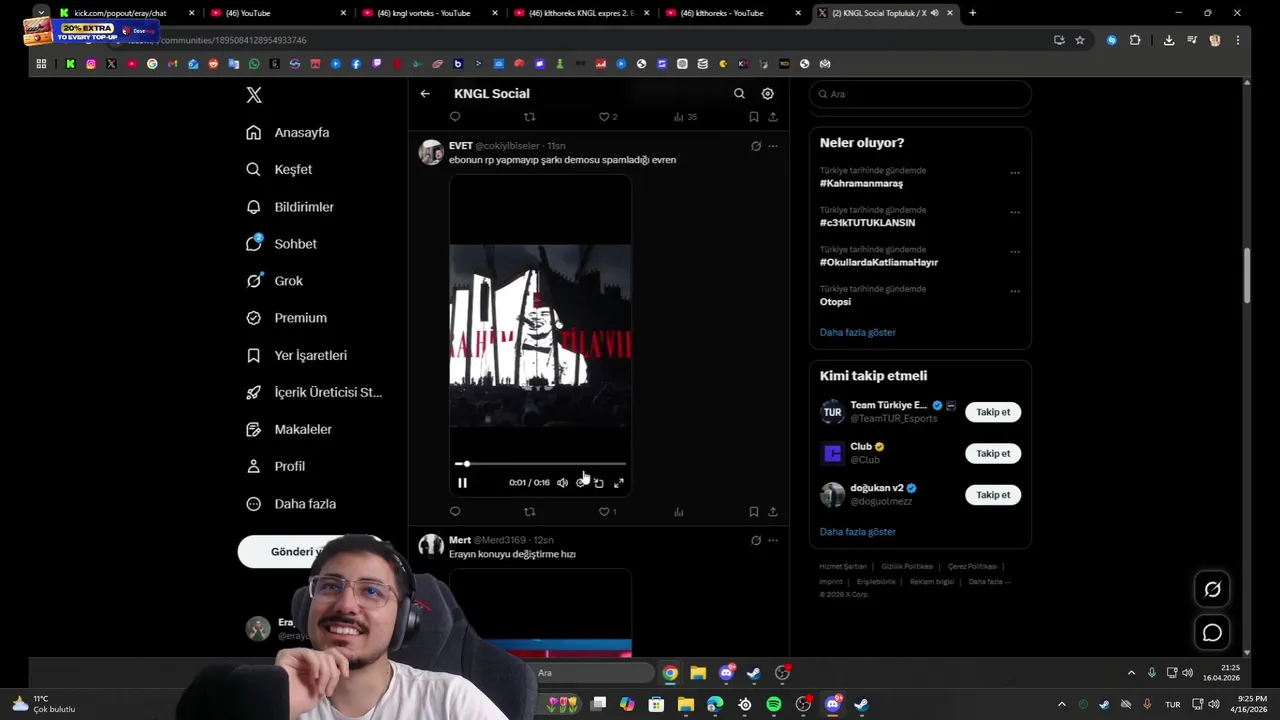Open Anasayfa in the sidebar
The width and height of the screenshot is (1280, 720).
tap(288, 133)
